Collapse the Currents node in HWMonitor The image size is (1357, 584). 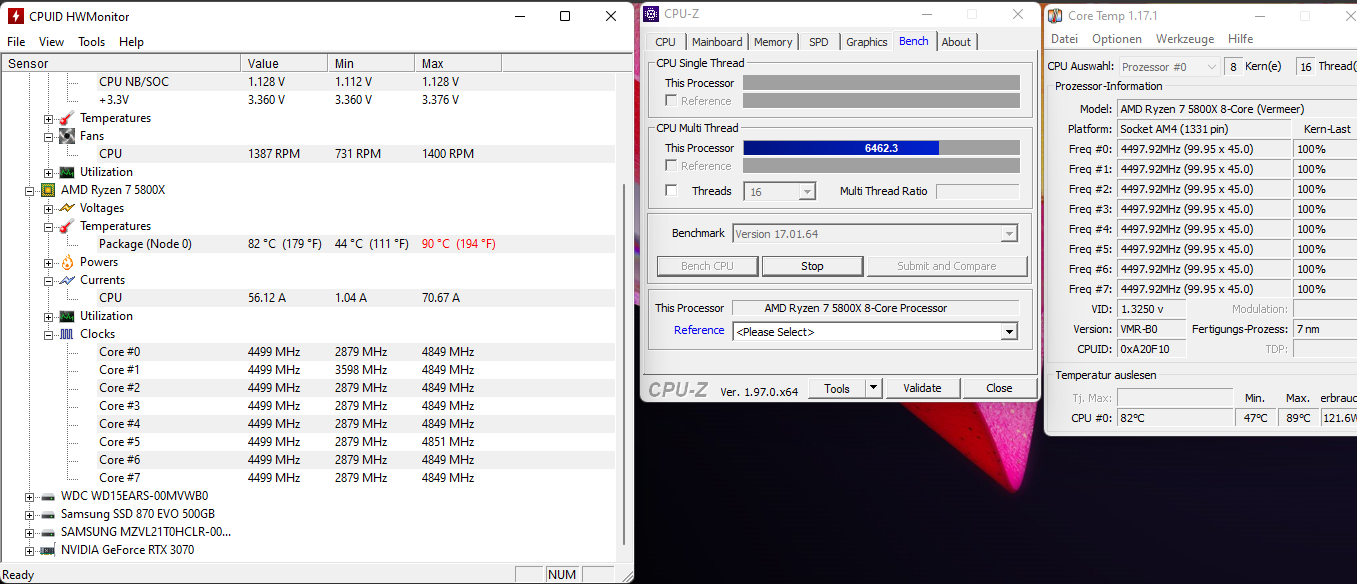pyautogui.click(x=48, y=280)
